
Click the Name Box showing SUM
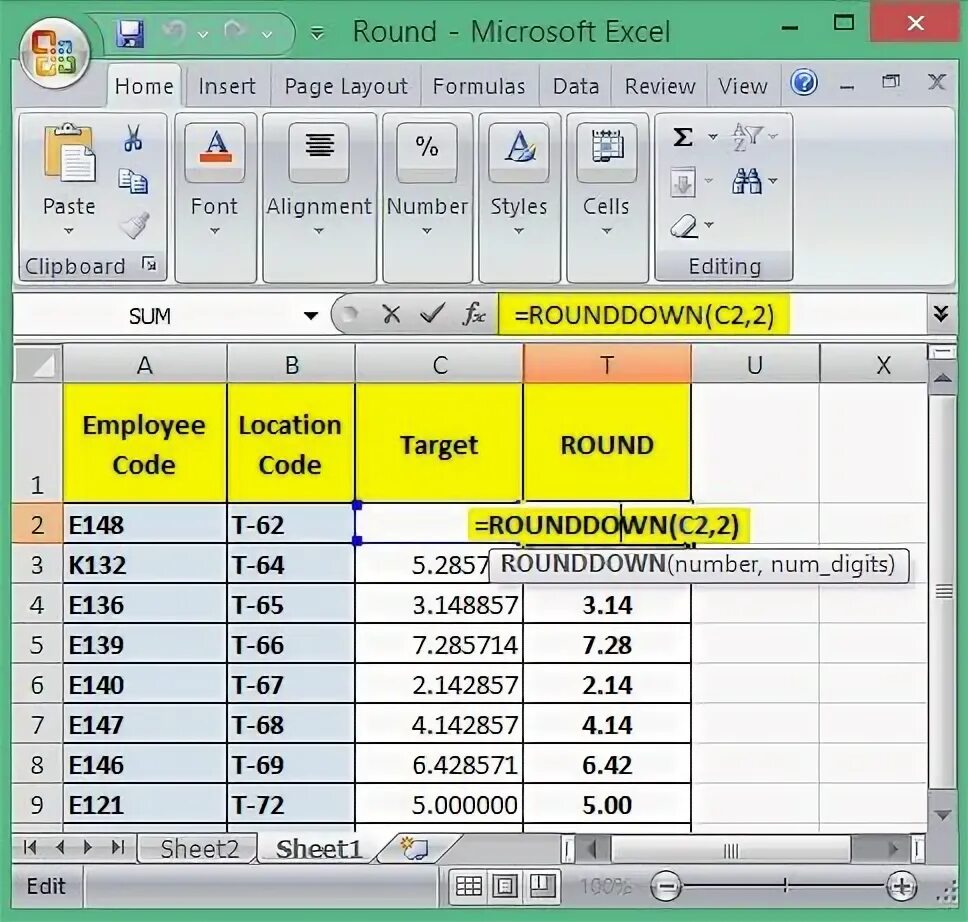pyautogui.click(x=150, y=316)
